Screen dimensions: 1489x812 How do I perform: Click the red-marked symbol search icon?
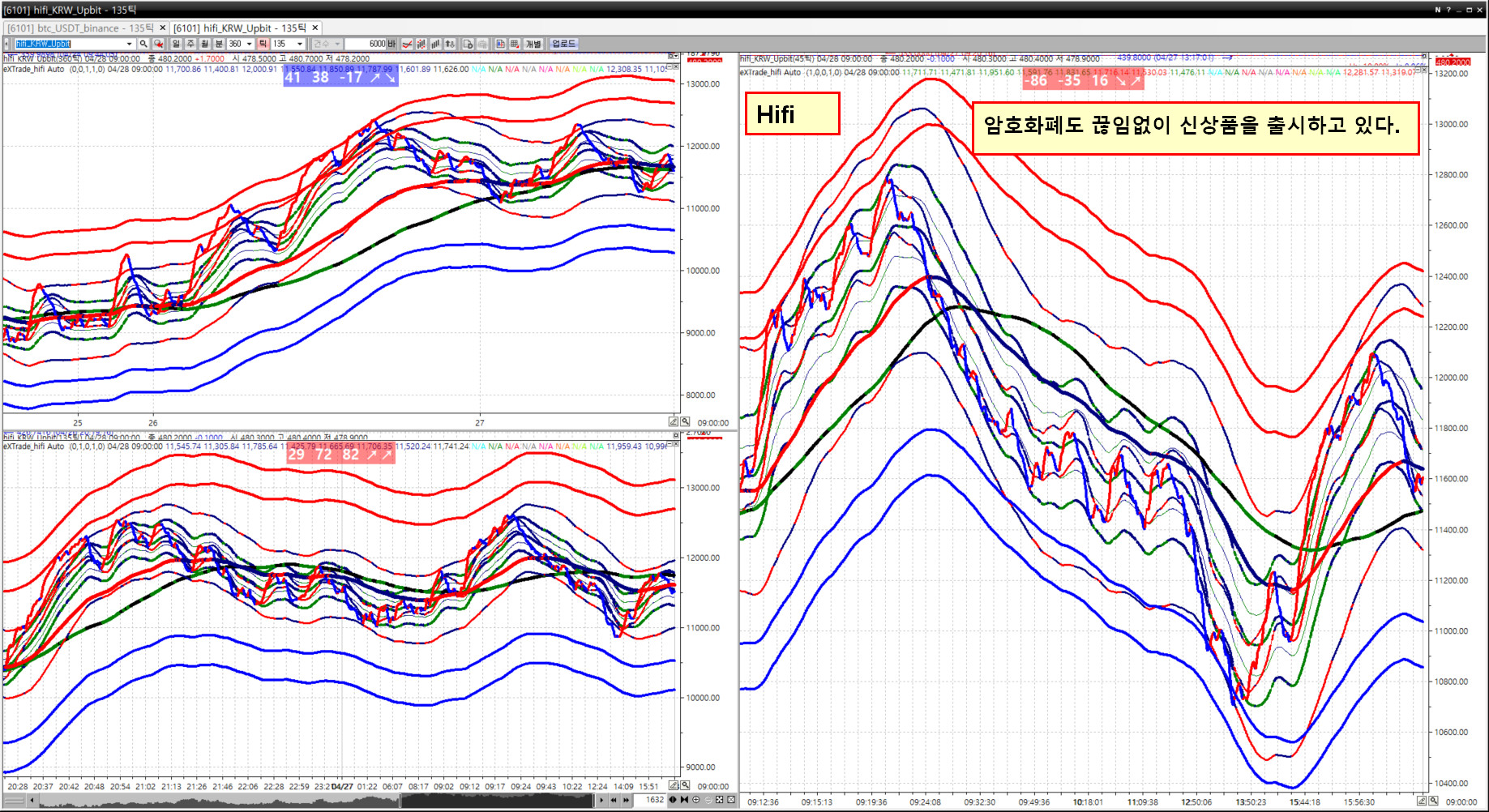tap(158, 44)
